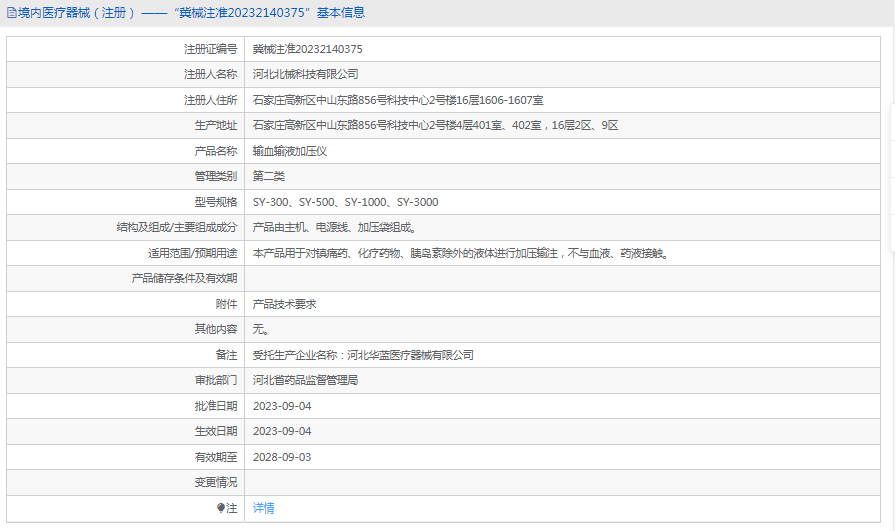Click the 注册人住所 row label
Viewport: 895px width, 531px height.
(210, 100)
